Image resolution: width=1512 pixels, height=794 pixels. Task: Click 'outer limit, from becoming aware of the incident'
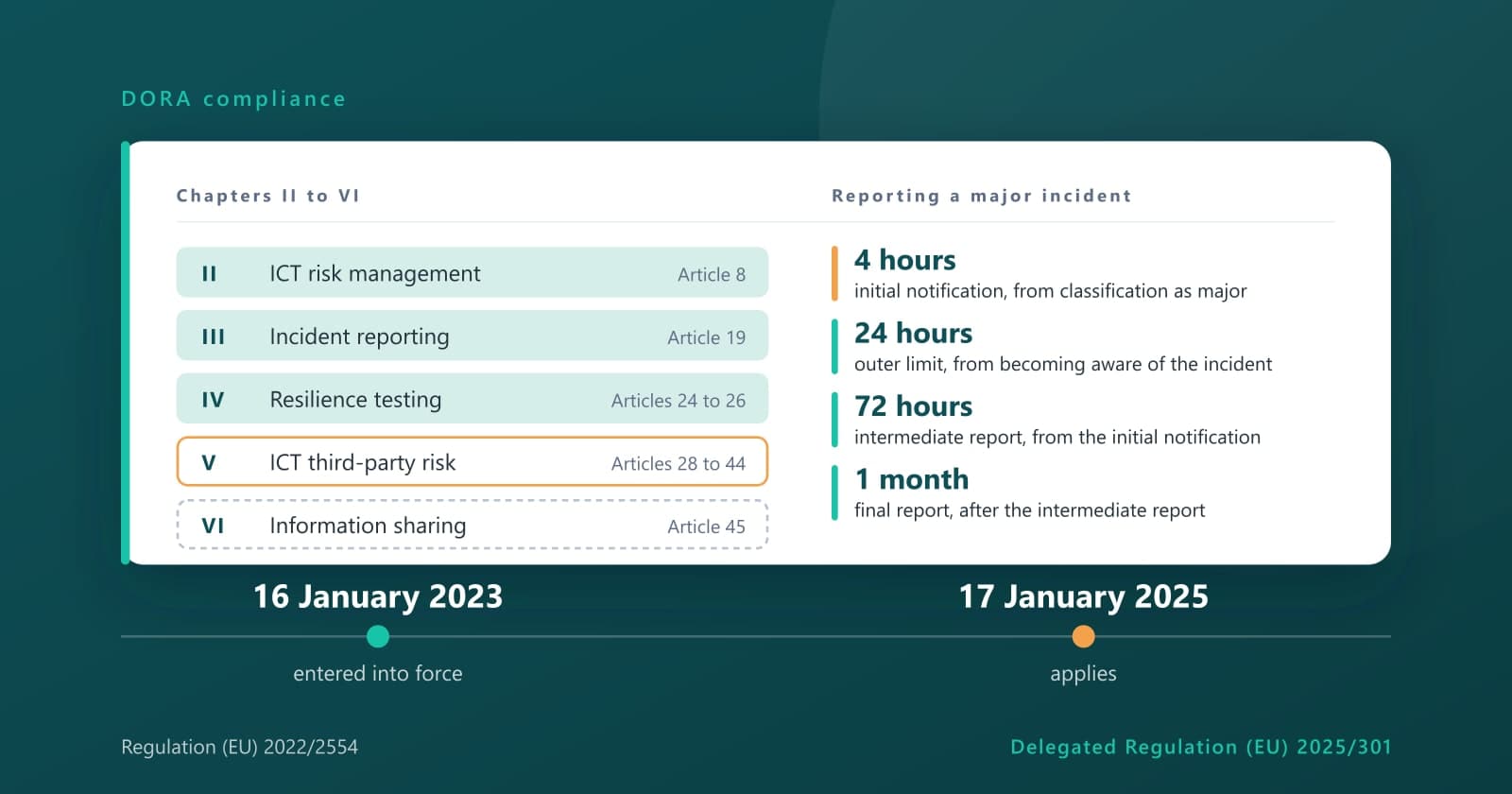1063,364
